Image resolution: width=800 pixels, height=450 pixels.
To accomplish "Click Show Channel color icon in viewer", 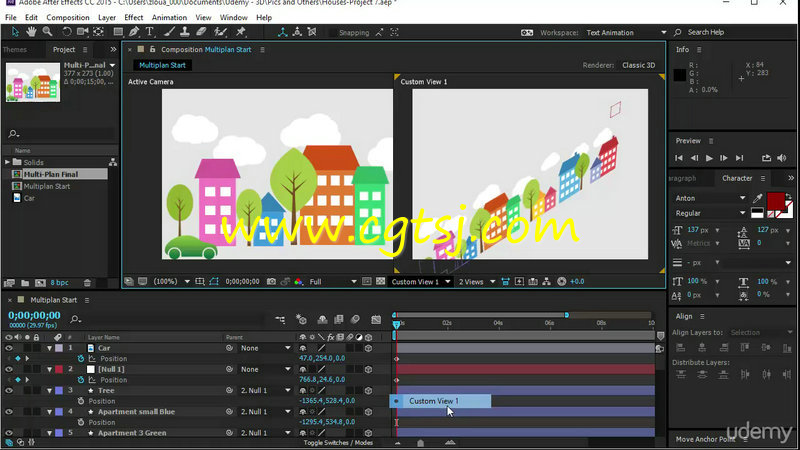I will click(x=299, y=282).
